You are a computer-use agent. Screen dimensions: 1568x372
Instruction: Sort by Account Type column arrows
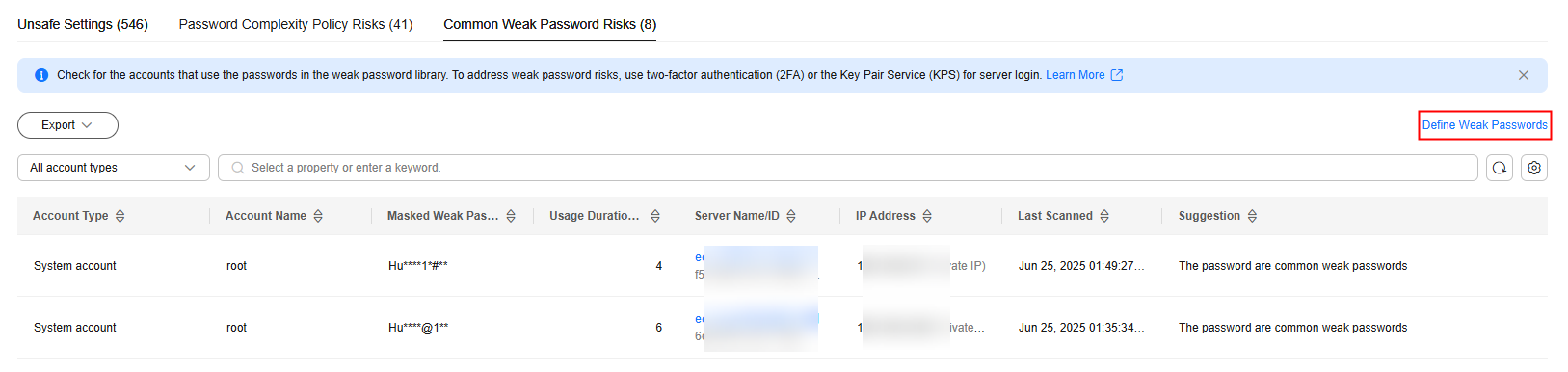pos(120,216)
